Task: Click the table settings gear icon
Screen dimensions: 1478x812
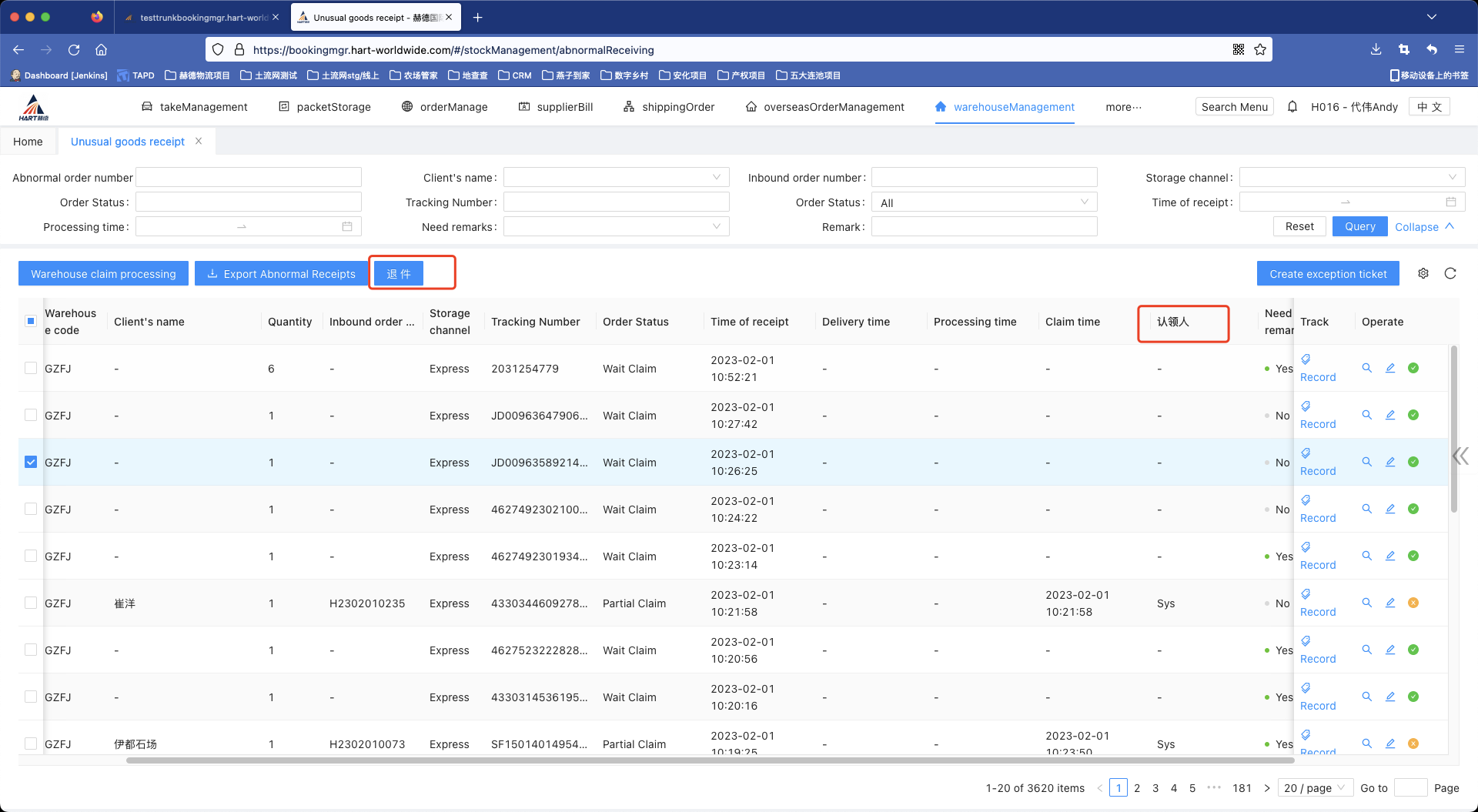Action: (x=1423, y=273)
